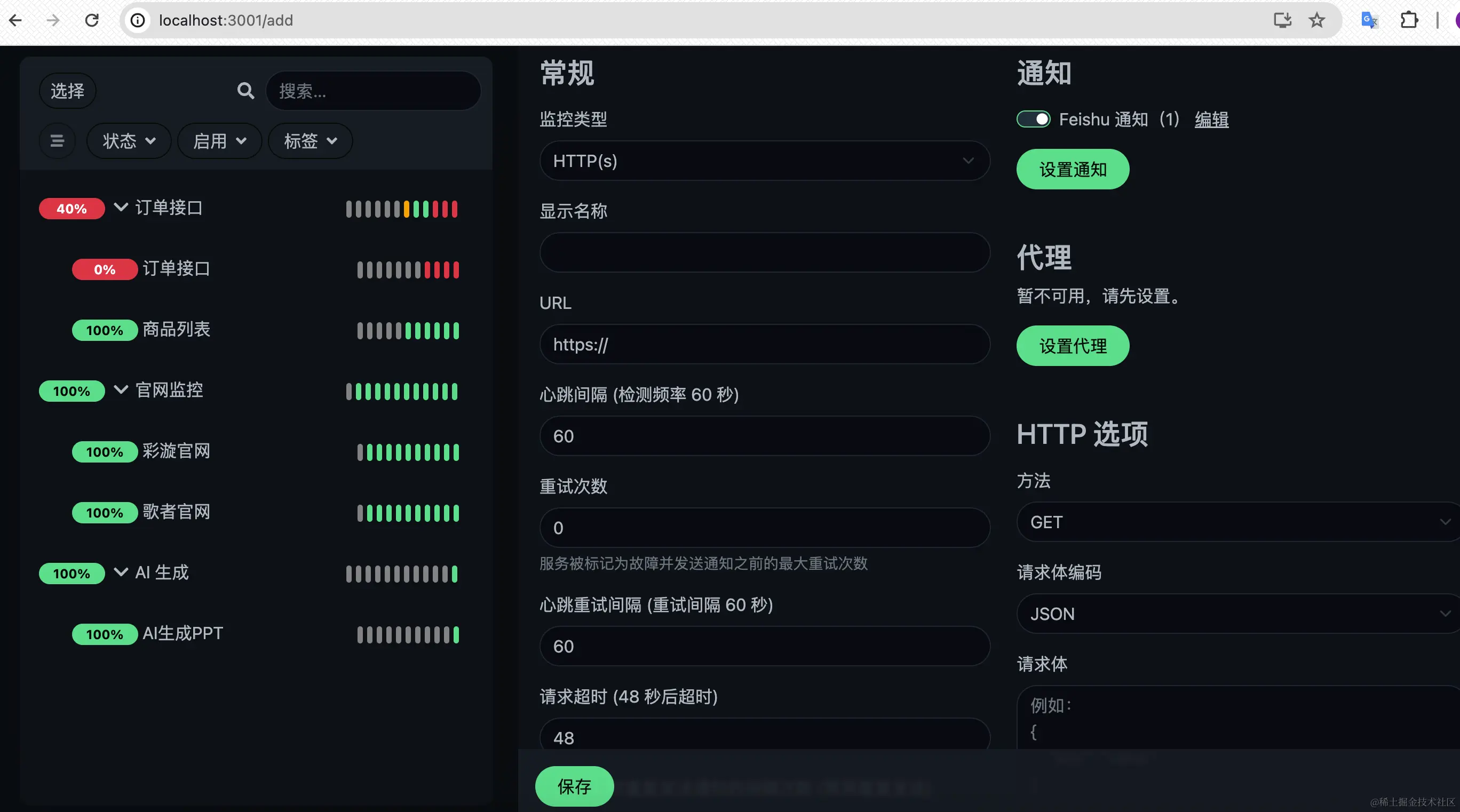Viewport: 1460px width, 812px height.
Task: Collapse the 订单接口 group chevron
Action: click(121, 207)
